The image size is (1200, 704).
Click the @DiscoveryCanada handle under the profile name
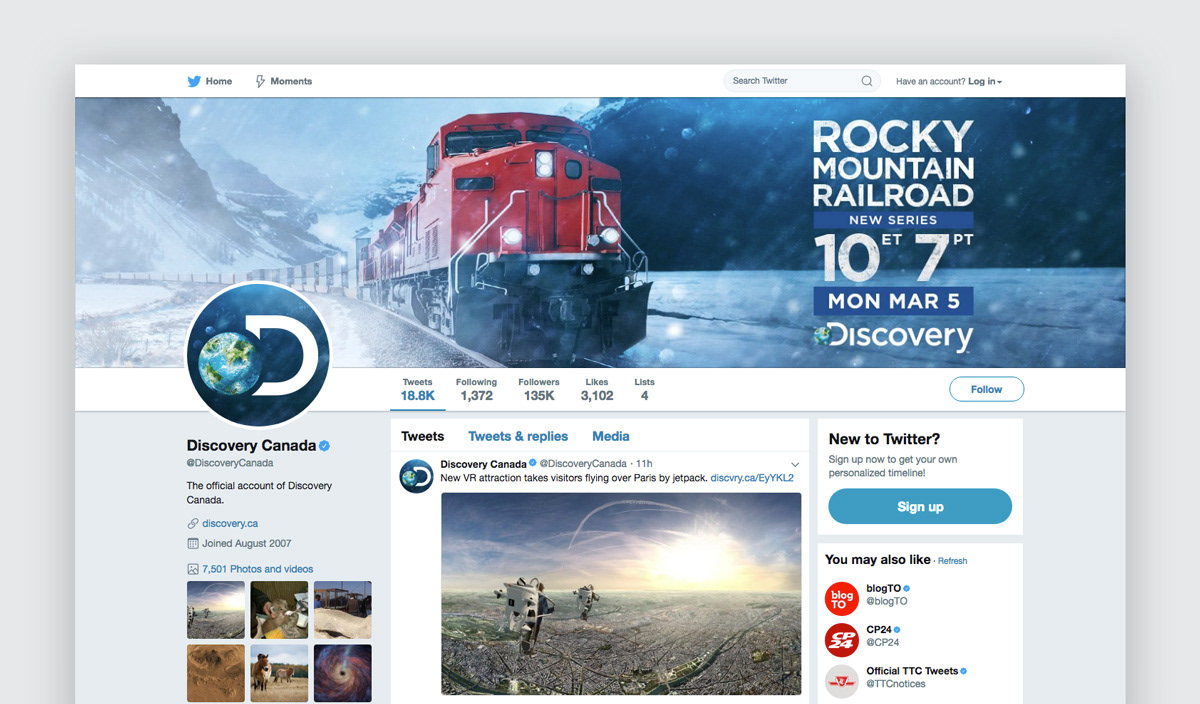point(230,463)
